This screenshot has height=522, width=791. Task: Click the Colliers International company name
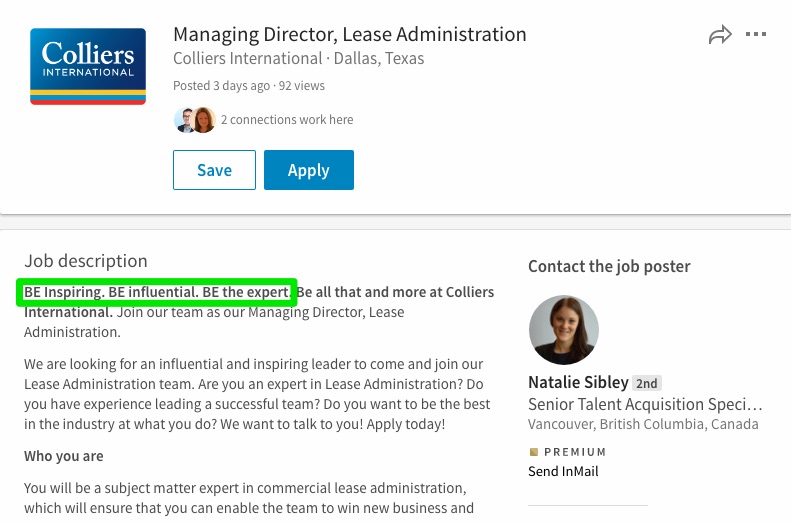coord(248,59)
